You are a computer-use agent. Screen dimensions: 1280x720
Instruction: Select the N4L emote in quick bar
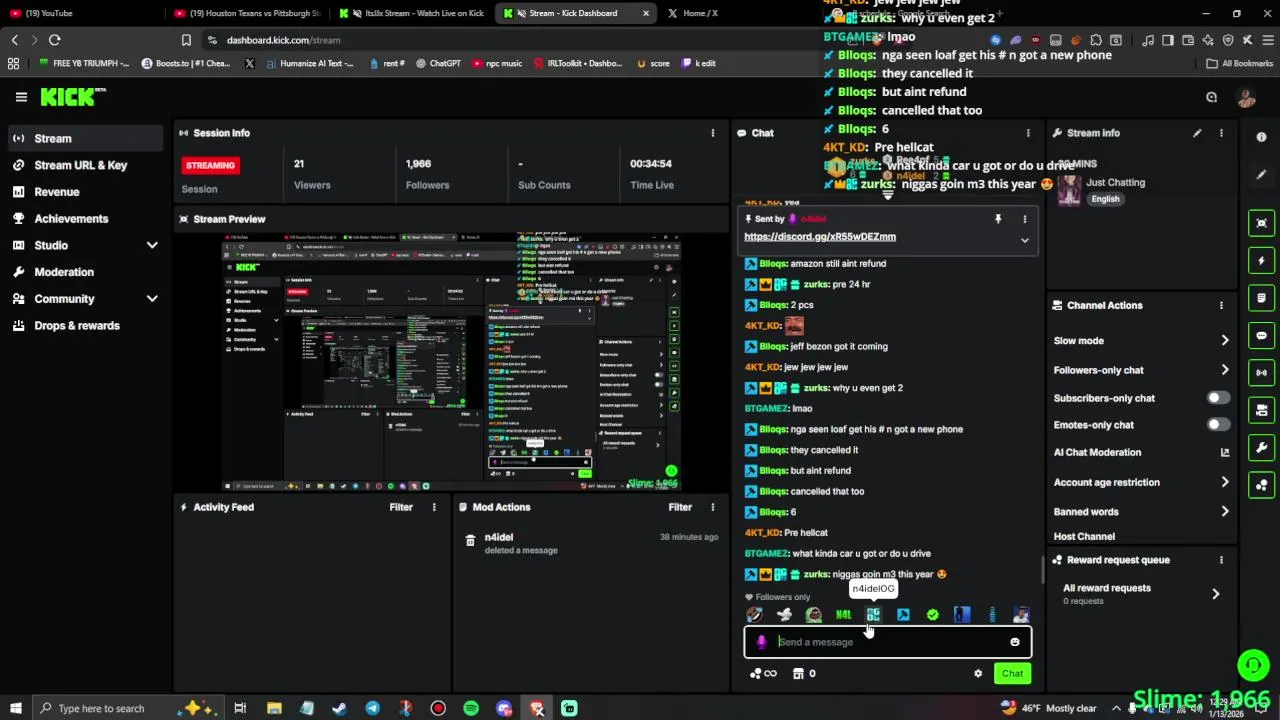pyautogui.click(x=844, y=615)
